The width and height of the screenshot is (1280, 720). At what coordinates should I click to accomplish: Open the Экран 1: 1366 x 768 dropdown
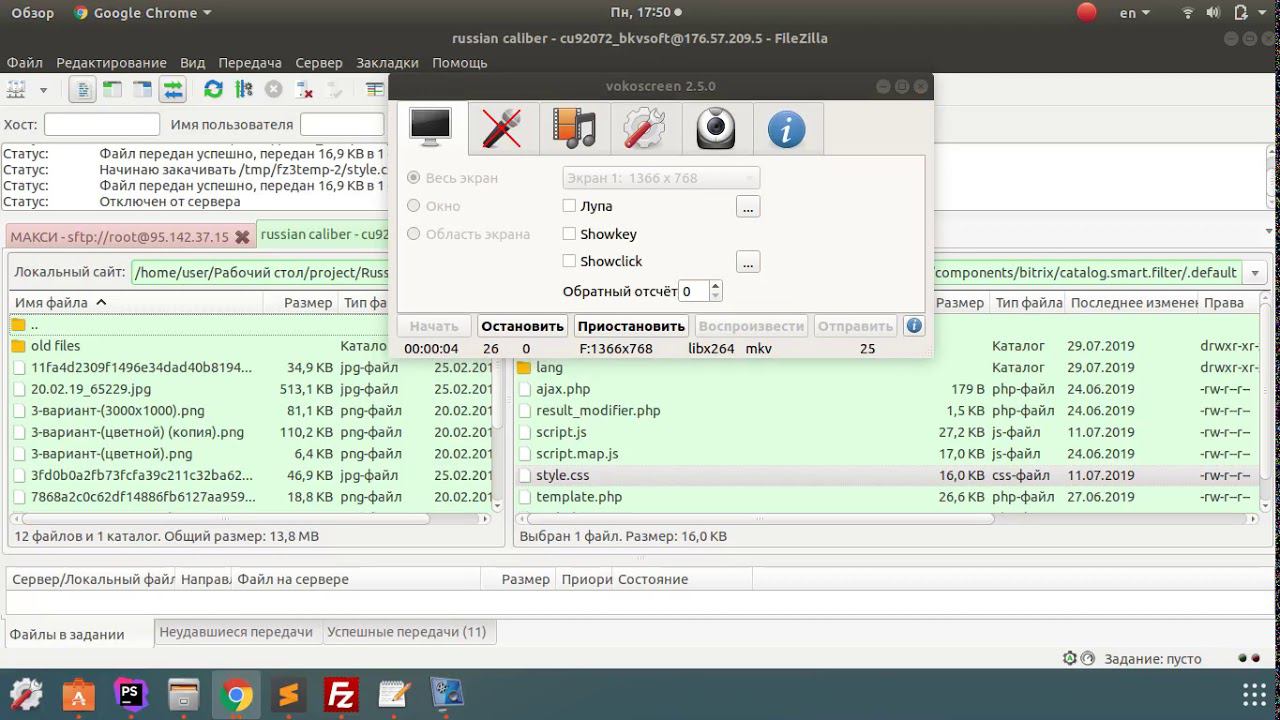click(661, 178)
